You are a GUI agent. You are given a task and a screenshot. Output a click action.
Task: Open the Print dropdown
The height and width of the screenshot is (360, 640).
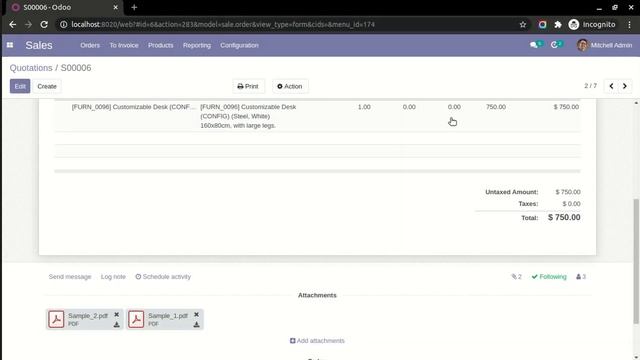point(248,86)
